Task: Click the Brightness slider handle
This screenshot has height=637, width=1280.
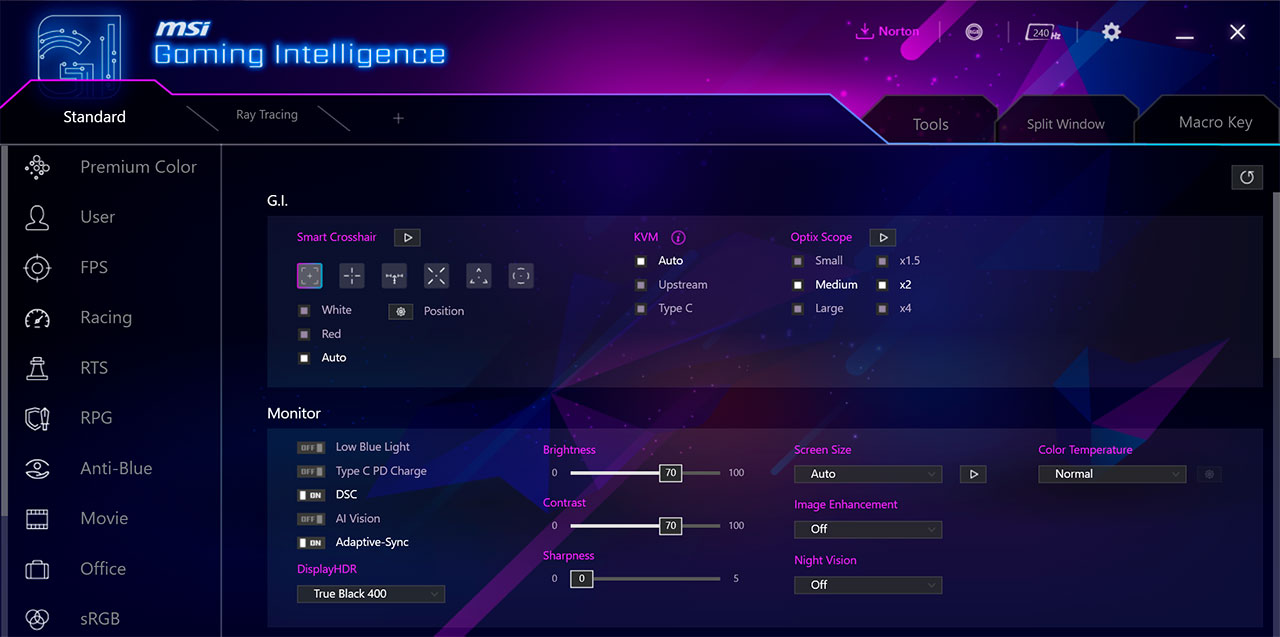Action: click(670, 473)
